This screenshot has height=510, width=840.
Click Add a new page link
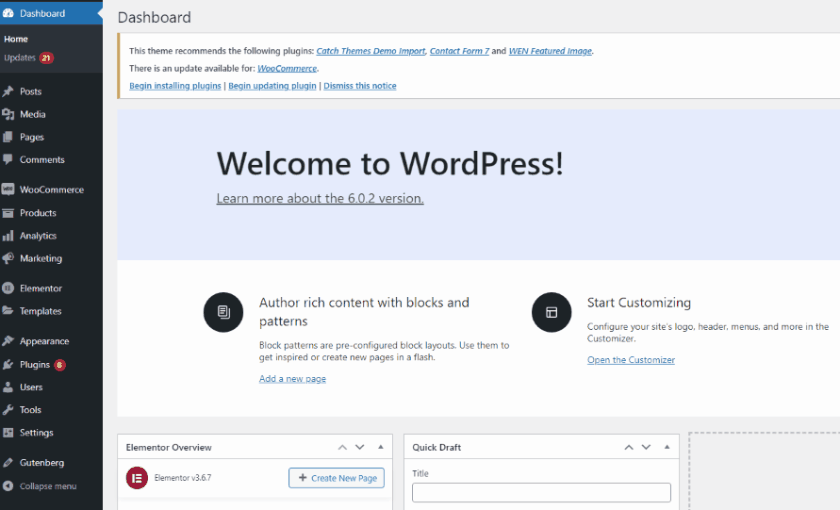click(x=292, y=379)
